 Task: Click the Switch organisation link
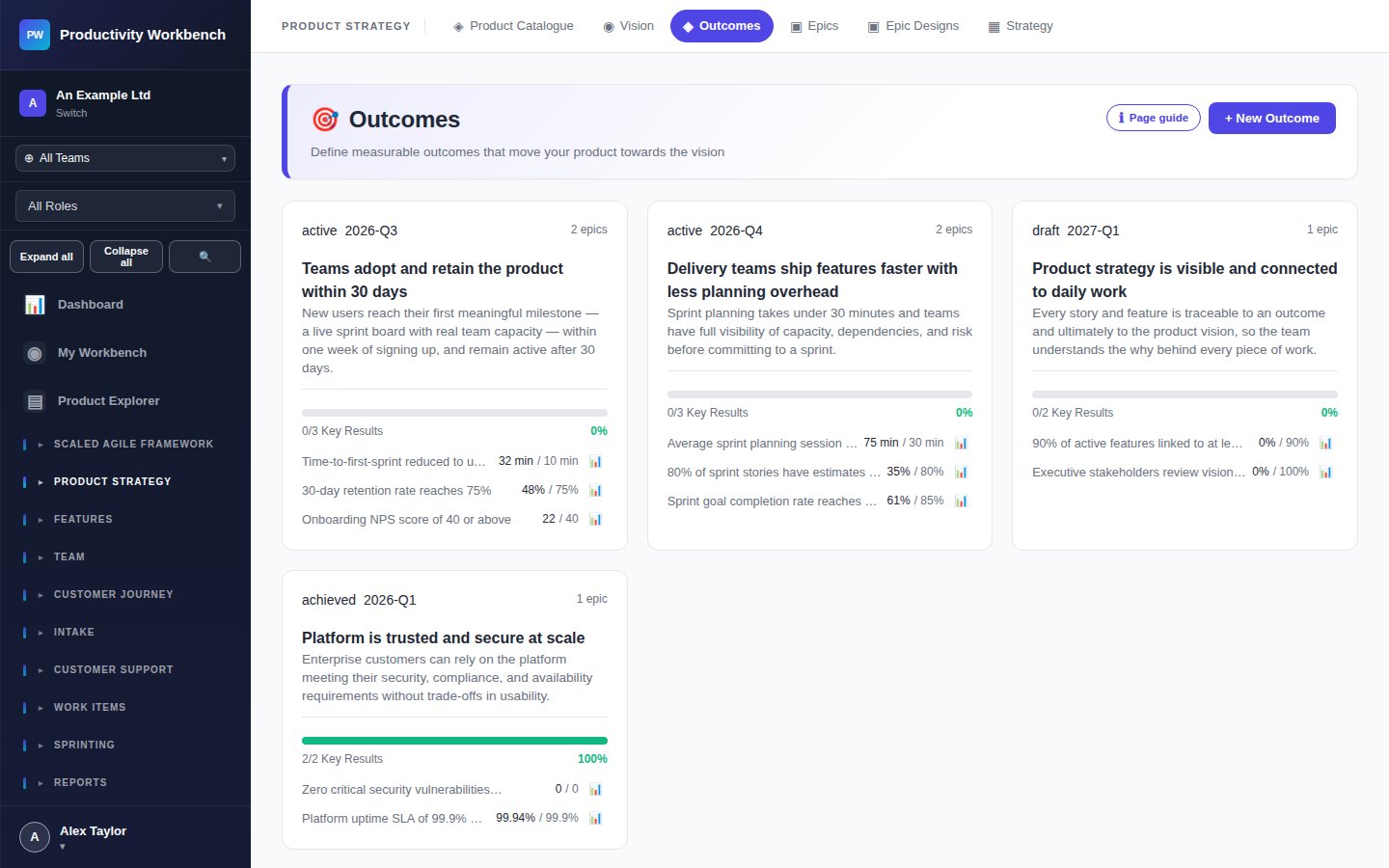71,113
